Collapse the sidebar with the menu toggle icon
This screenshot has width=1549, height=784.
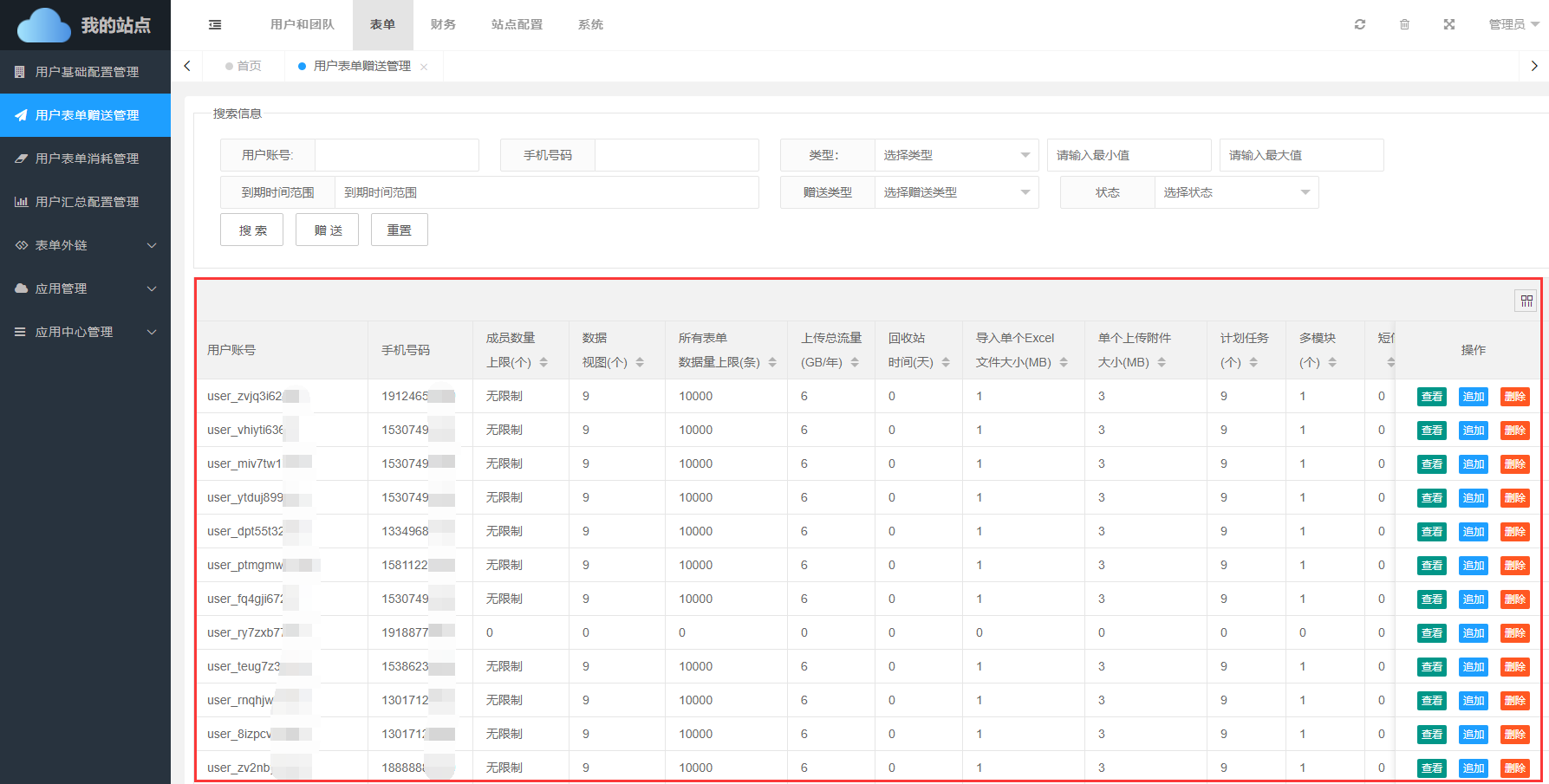click(215, 25)
